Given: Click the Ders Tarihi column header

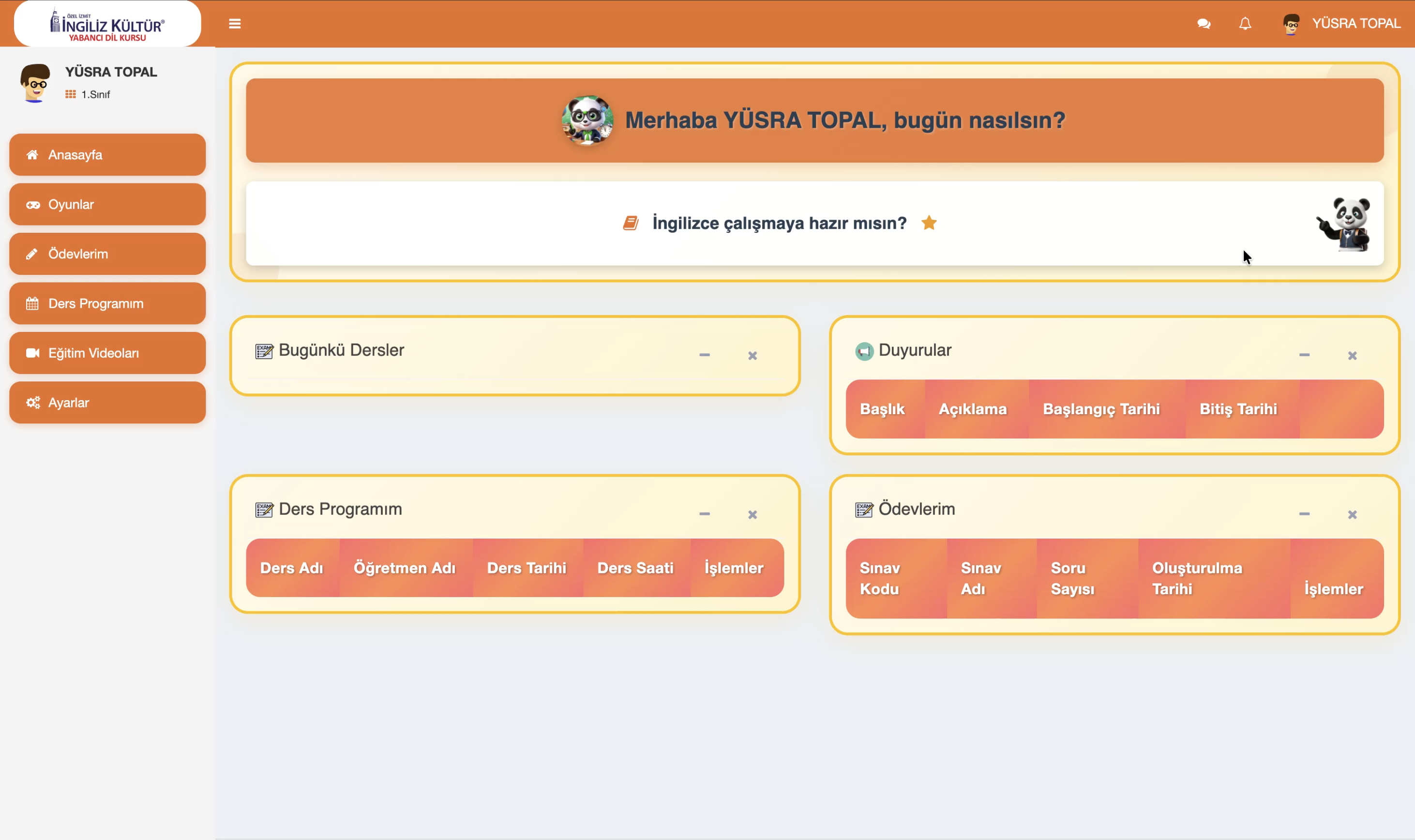Looking at the screenshot, I should click(527, 568).
